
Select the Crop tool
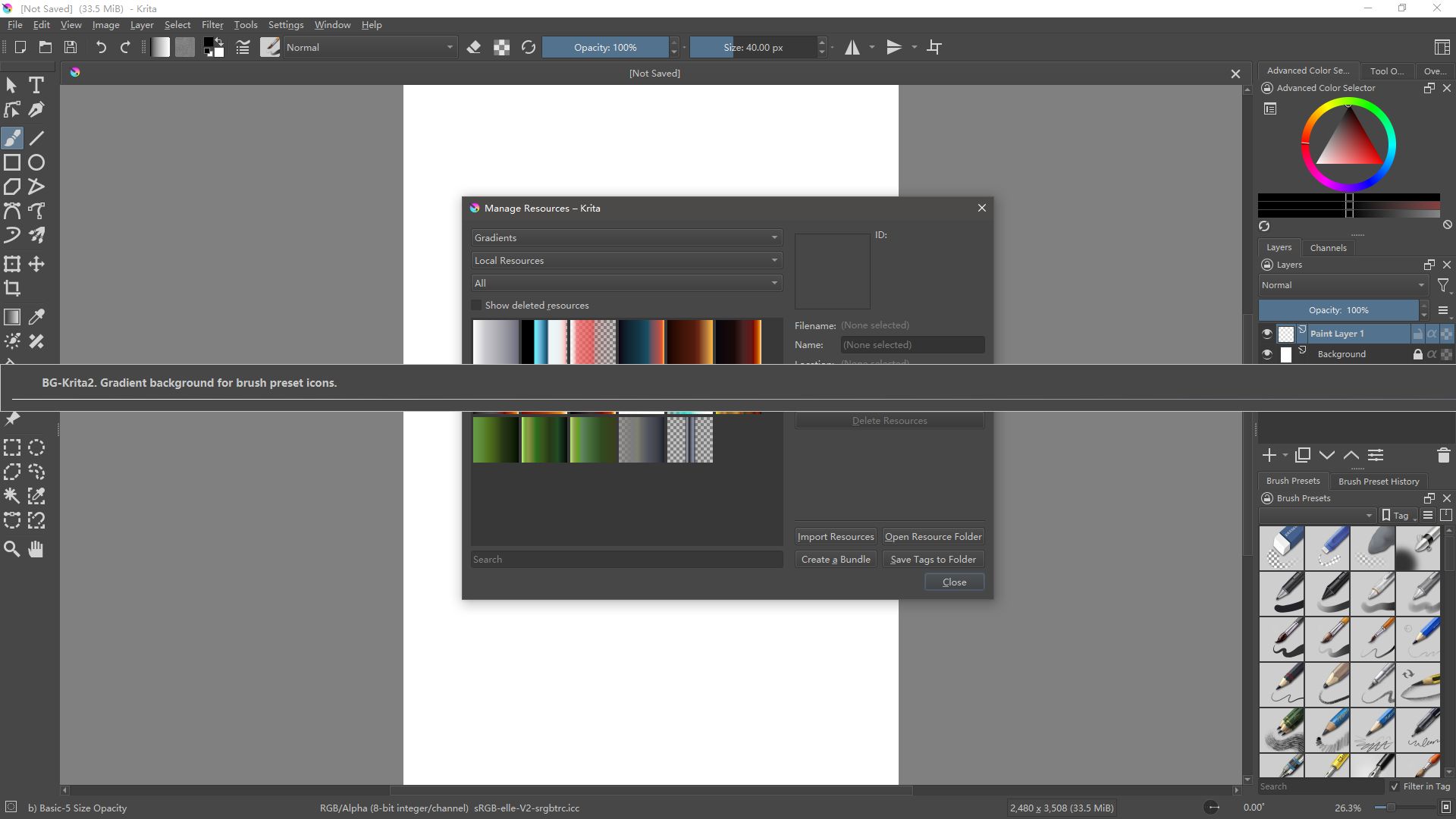pos(12,288)
